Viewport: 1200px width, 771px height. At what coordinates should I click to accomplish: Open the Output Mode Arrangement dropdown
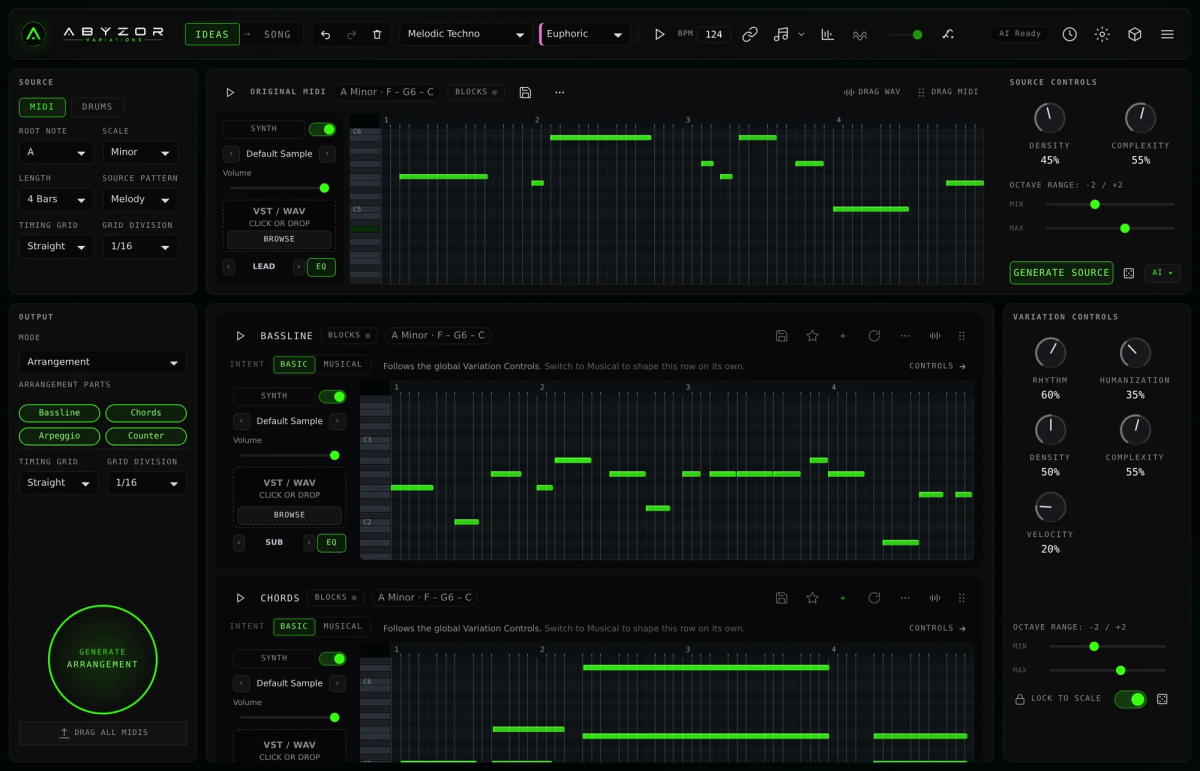point(103,362)
